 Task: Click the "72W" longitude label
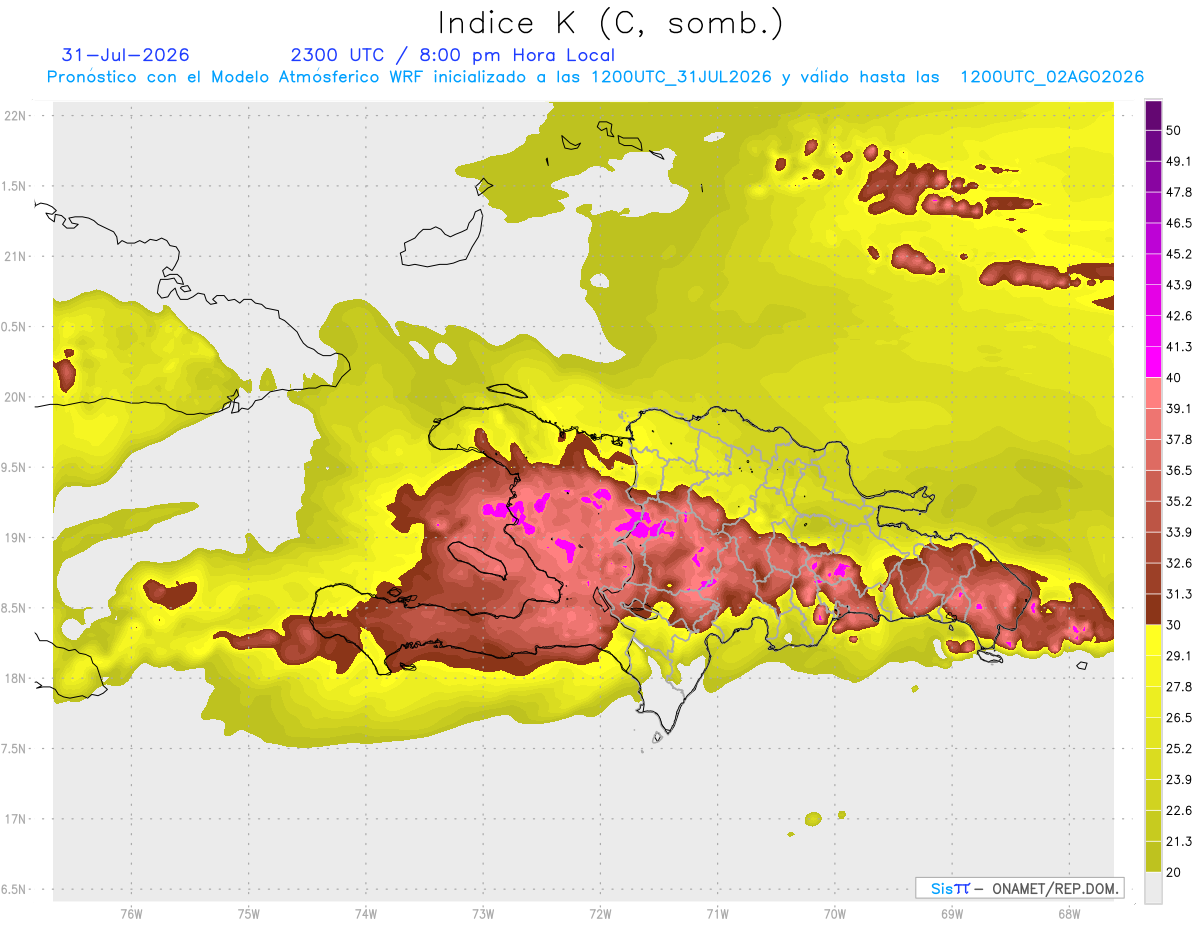(x=600, y=913)
